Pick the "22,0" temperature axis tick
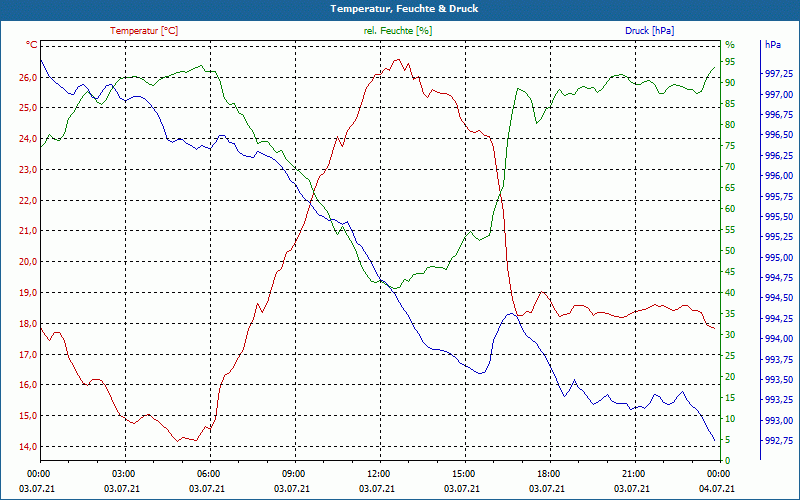Viewport: 800px width, 500px height. click(28, 201)
